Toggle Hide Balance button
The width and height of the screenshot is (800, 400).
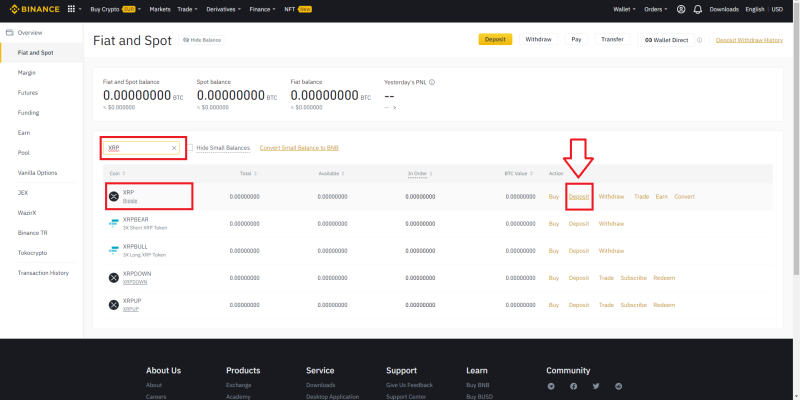201,40
